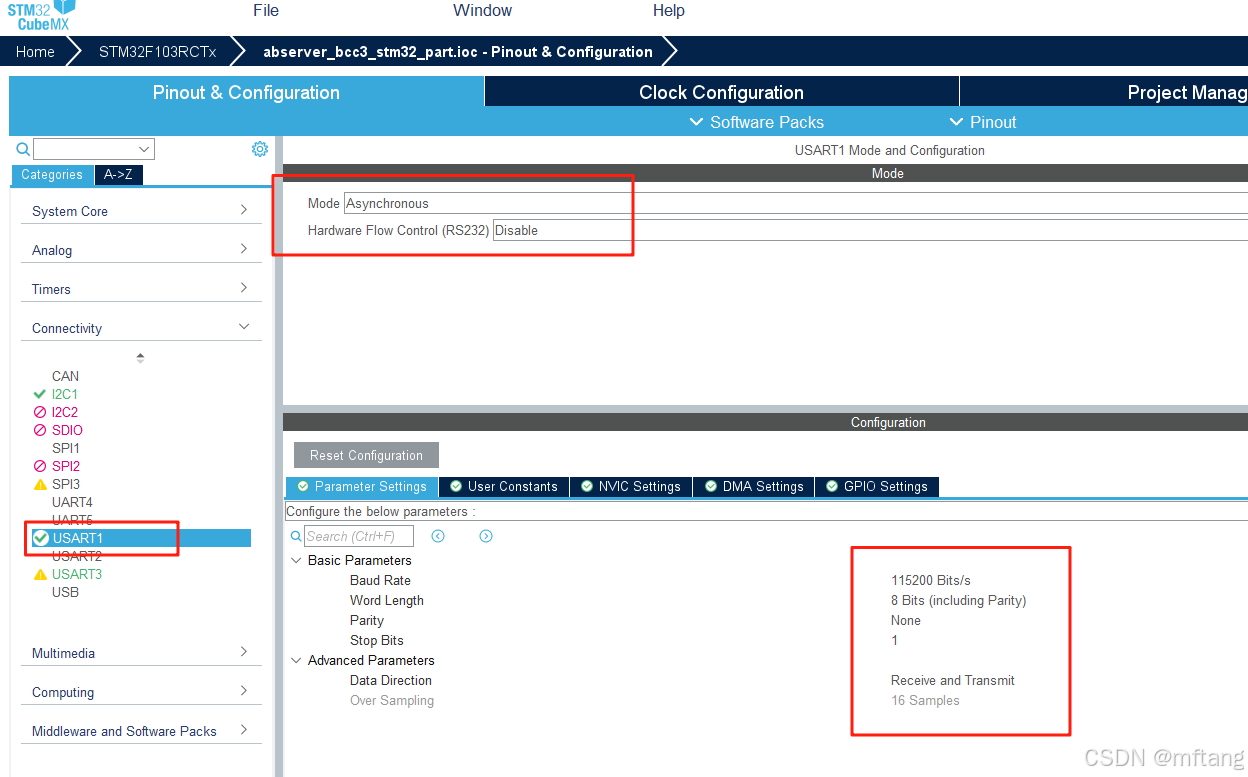This screenshot has height=777, width=1248.
Task: Click the list sort arrows above CAN
Action: pyautogui.click(x=140, y=357)
